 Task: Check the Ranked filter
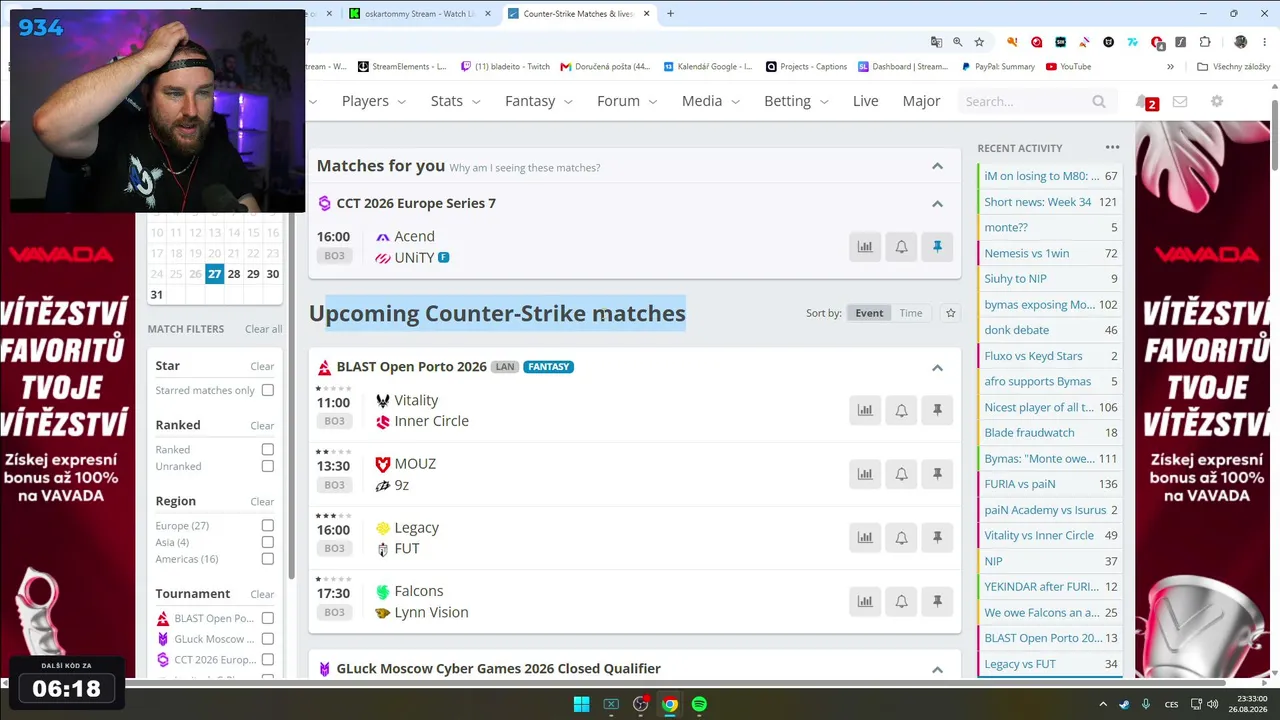tap(267, 449)
